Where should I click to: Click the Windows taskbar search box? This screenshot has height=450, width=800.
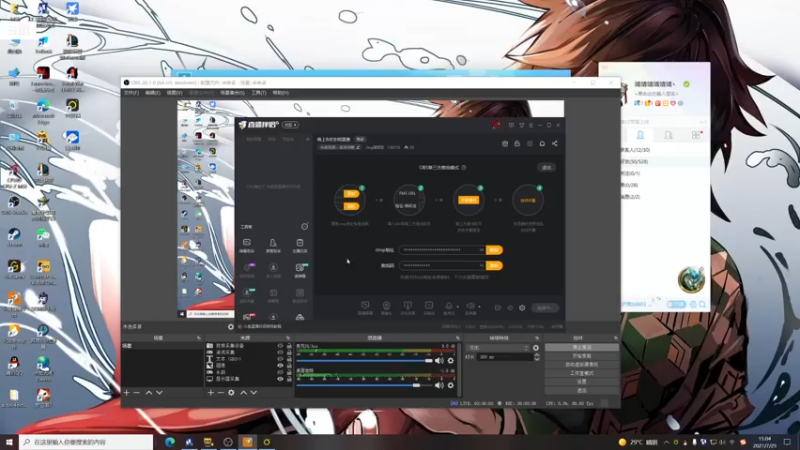[x=86, y=442]
